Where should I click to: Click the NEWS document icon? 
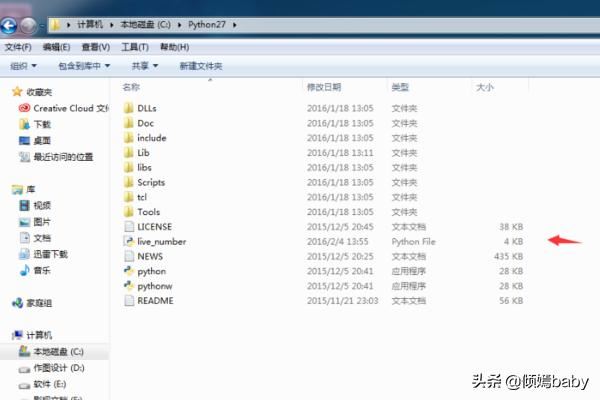point(129,256)
